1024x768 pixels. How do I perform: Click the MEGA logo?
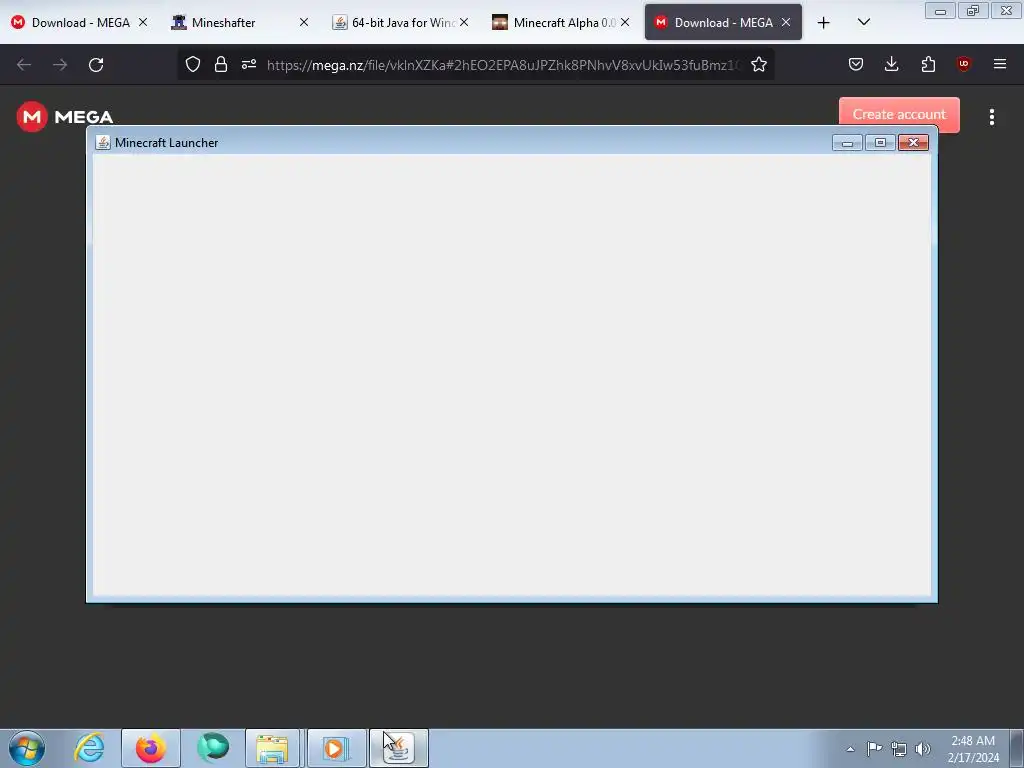65,117
